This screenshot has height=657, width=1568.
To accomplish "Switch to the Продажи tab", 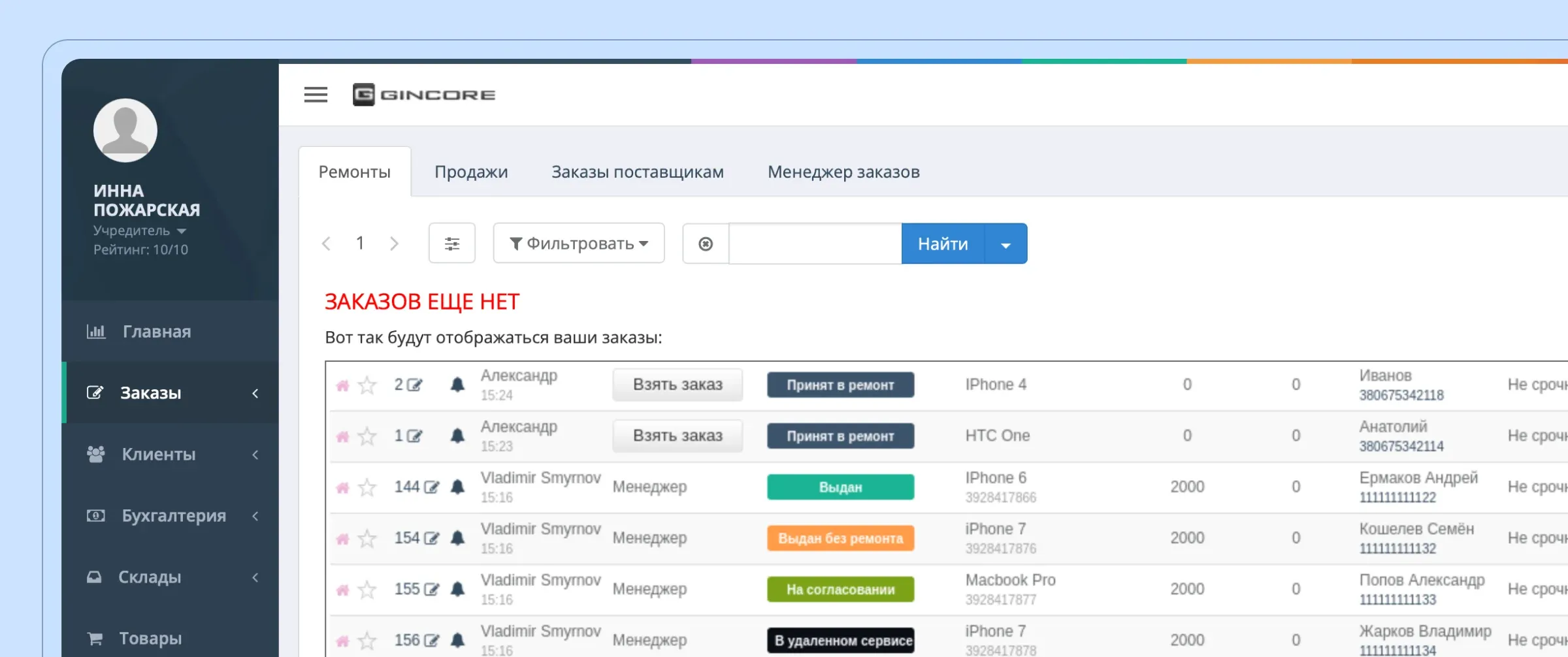I will pos(471,171).
